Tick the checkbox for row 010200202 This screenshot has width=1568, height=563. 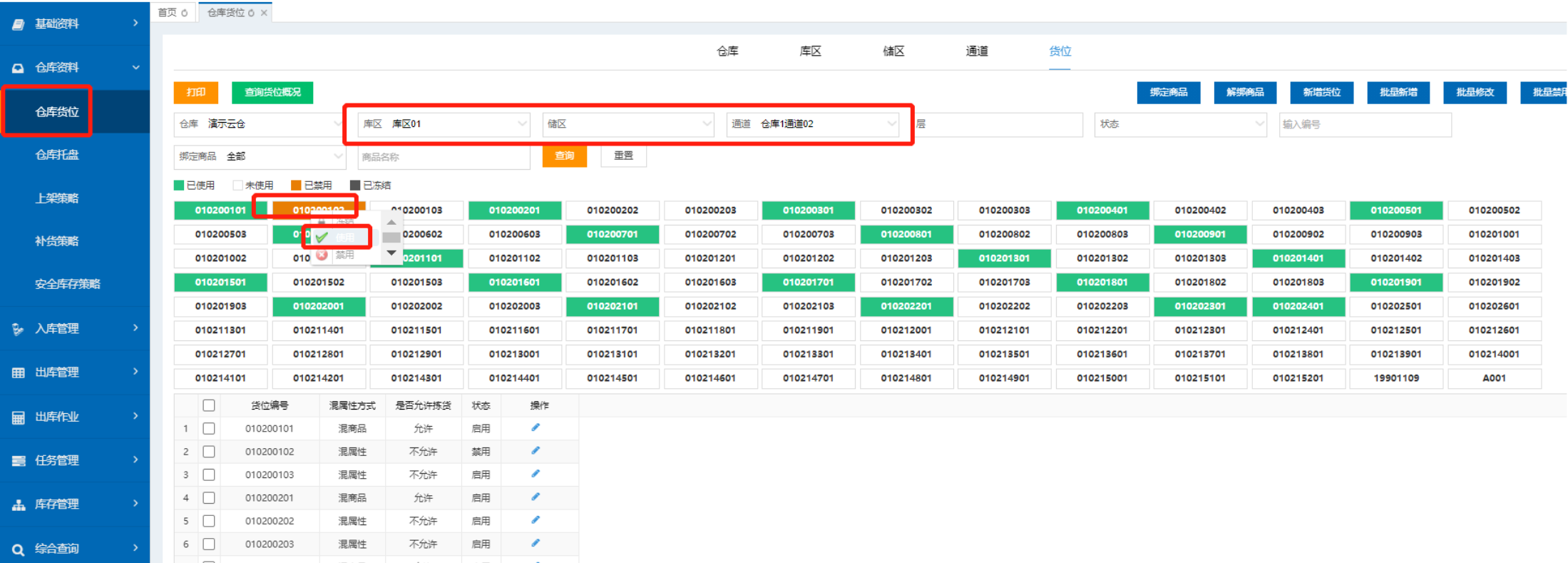209,521
